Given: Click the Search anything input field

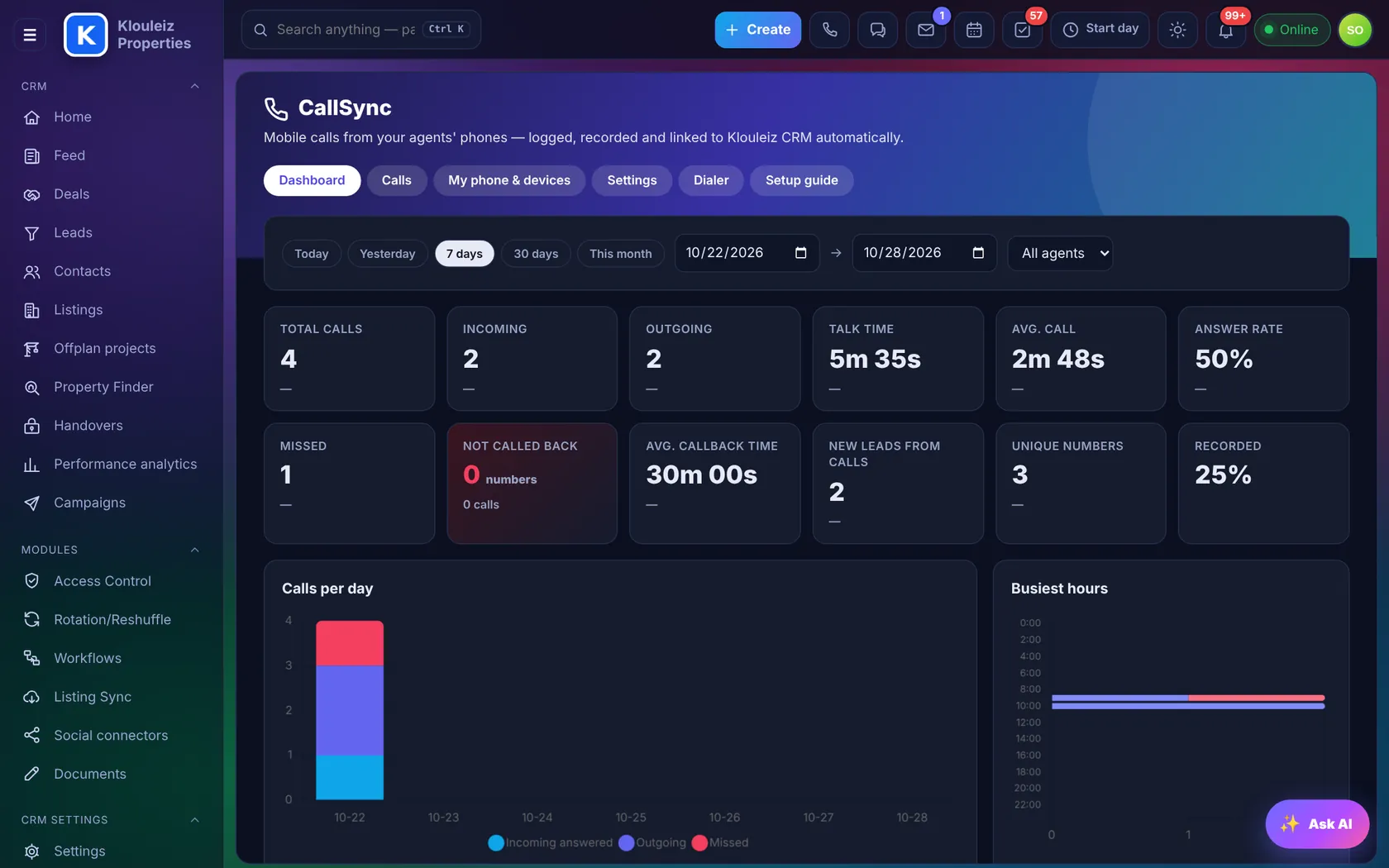Looking at the screenshot, I should pos(360,30).
